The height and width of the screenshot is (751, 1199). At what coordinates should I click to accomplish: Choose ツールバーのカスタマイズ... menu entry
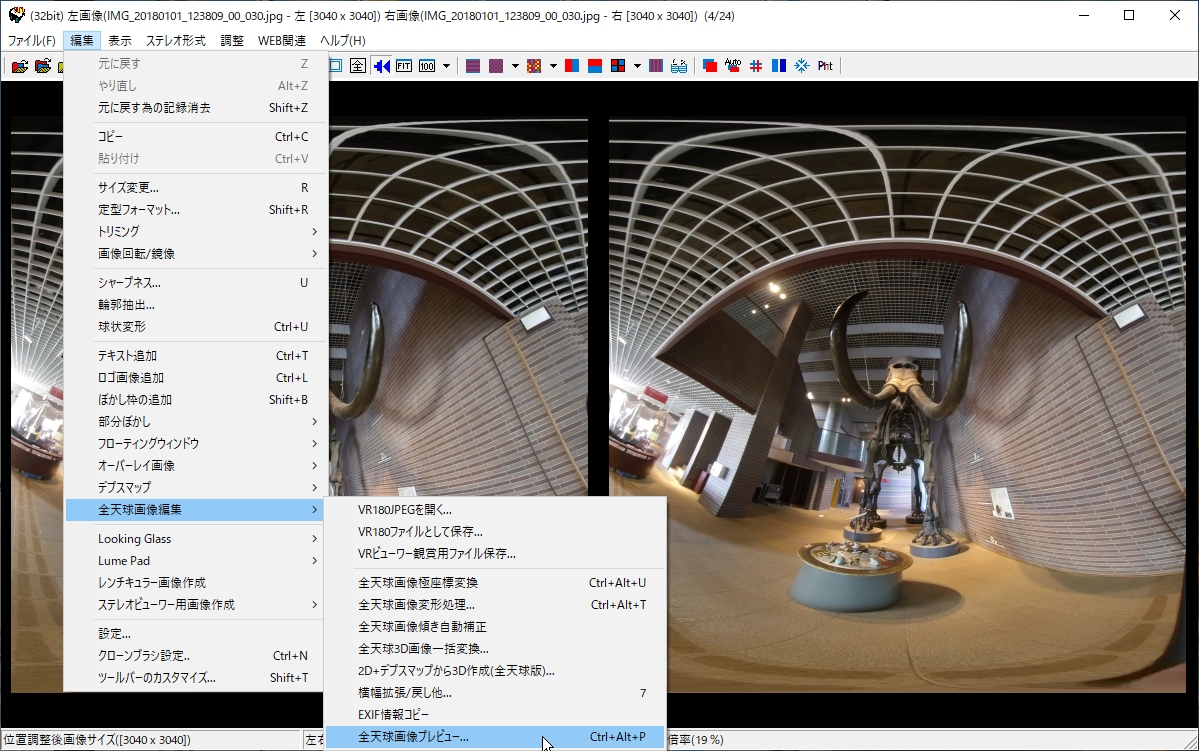pos(197,678)
